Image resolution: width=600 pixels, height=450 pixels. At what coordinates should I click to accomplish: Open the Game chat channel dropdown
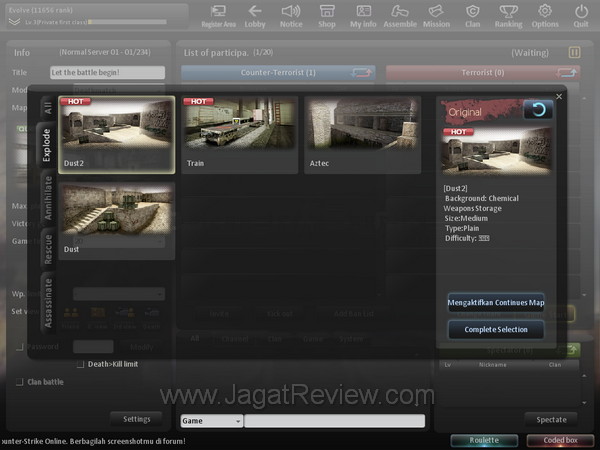point(211,421)
